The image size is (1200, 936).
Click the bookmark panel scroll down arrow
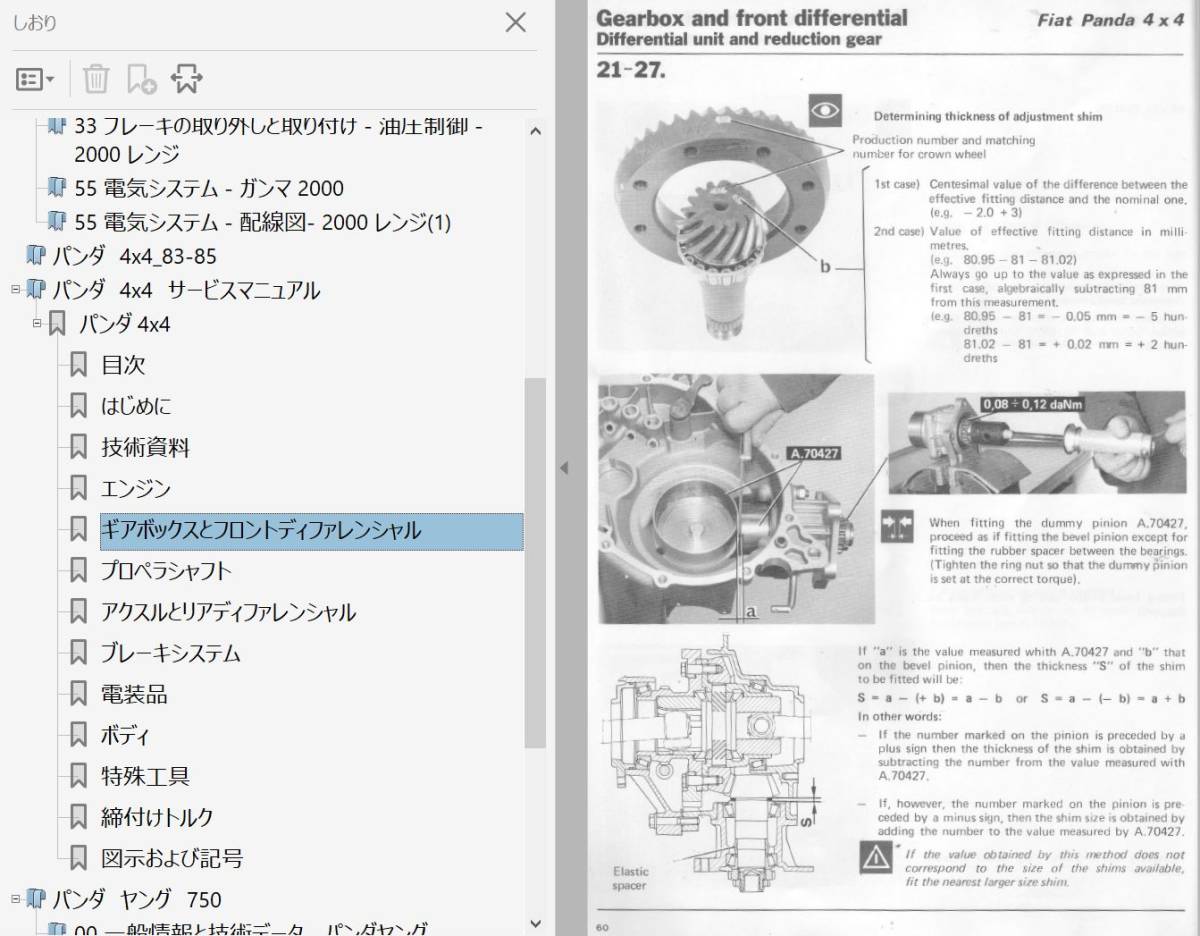(x=535, y=924)
